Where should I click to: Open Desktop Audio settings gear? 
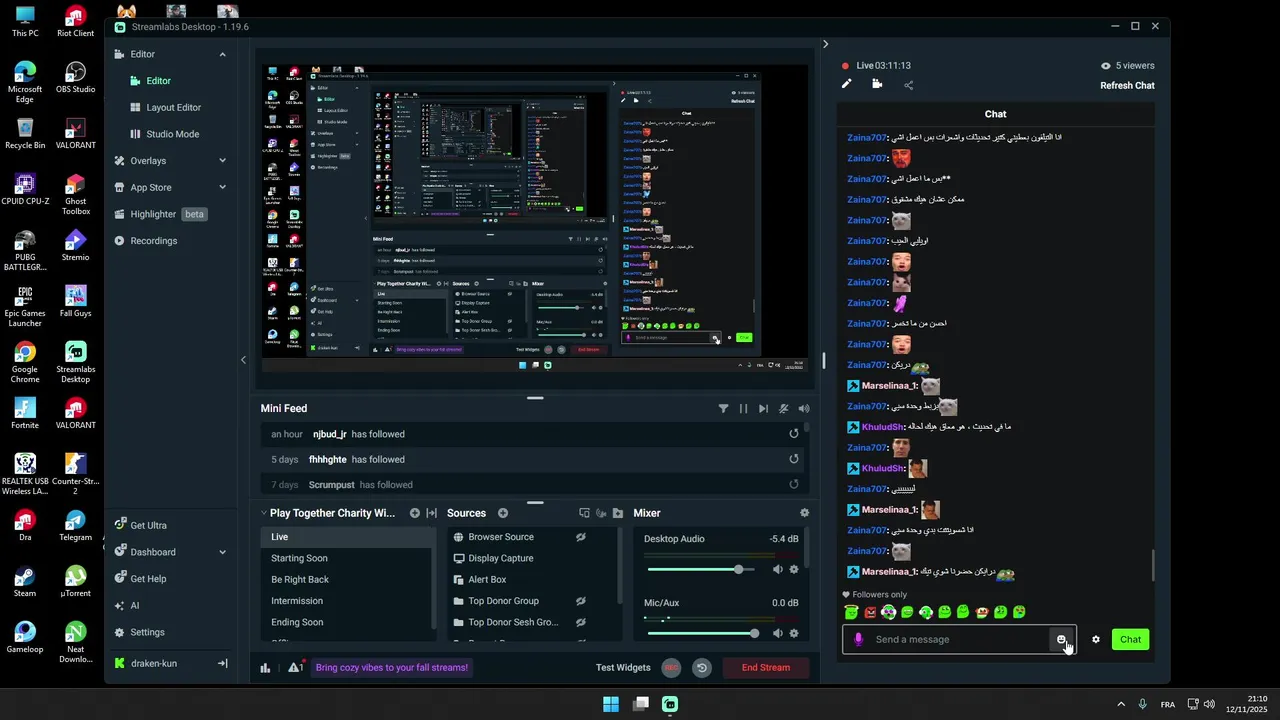click(x=794, y=569)
